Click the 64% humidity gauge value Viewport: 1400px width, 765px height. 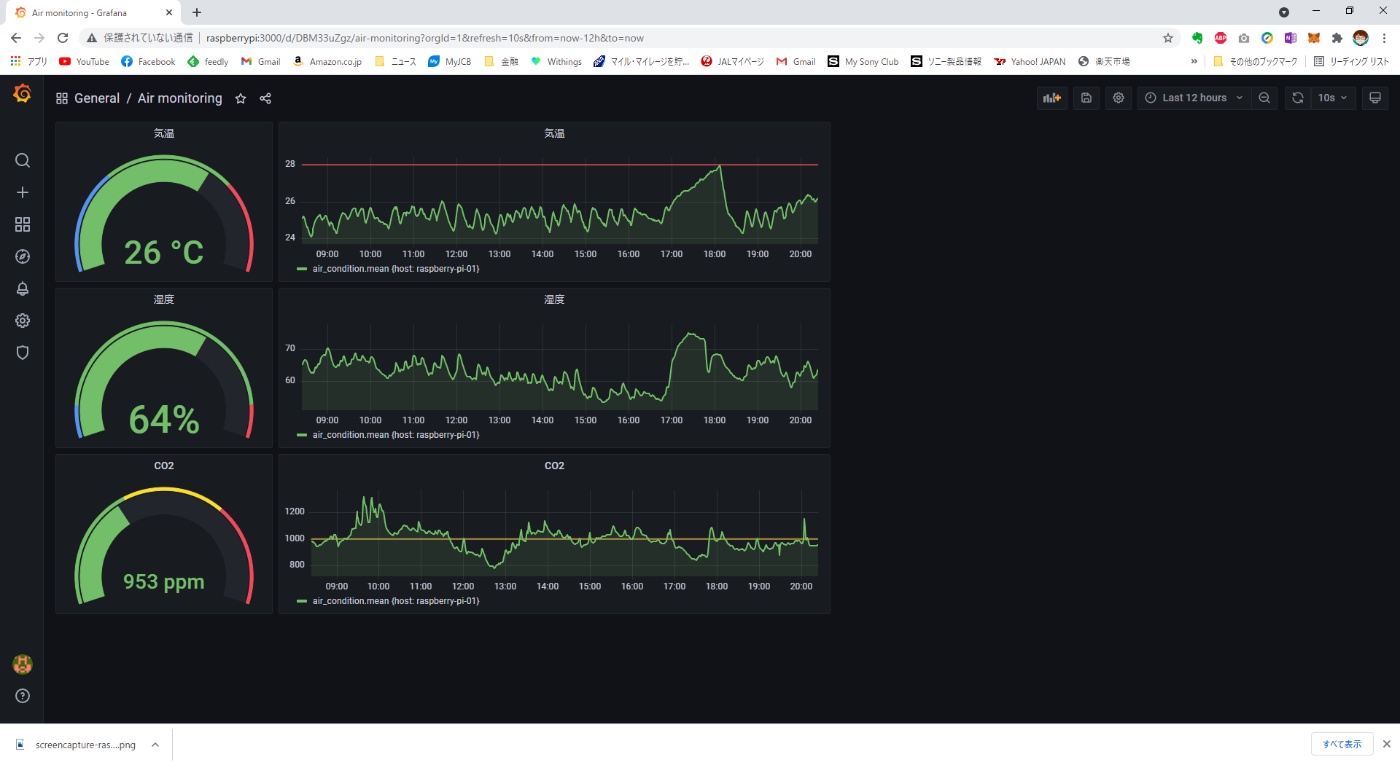click(164, 419)
